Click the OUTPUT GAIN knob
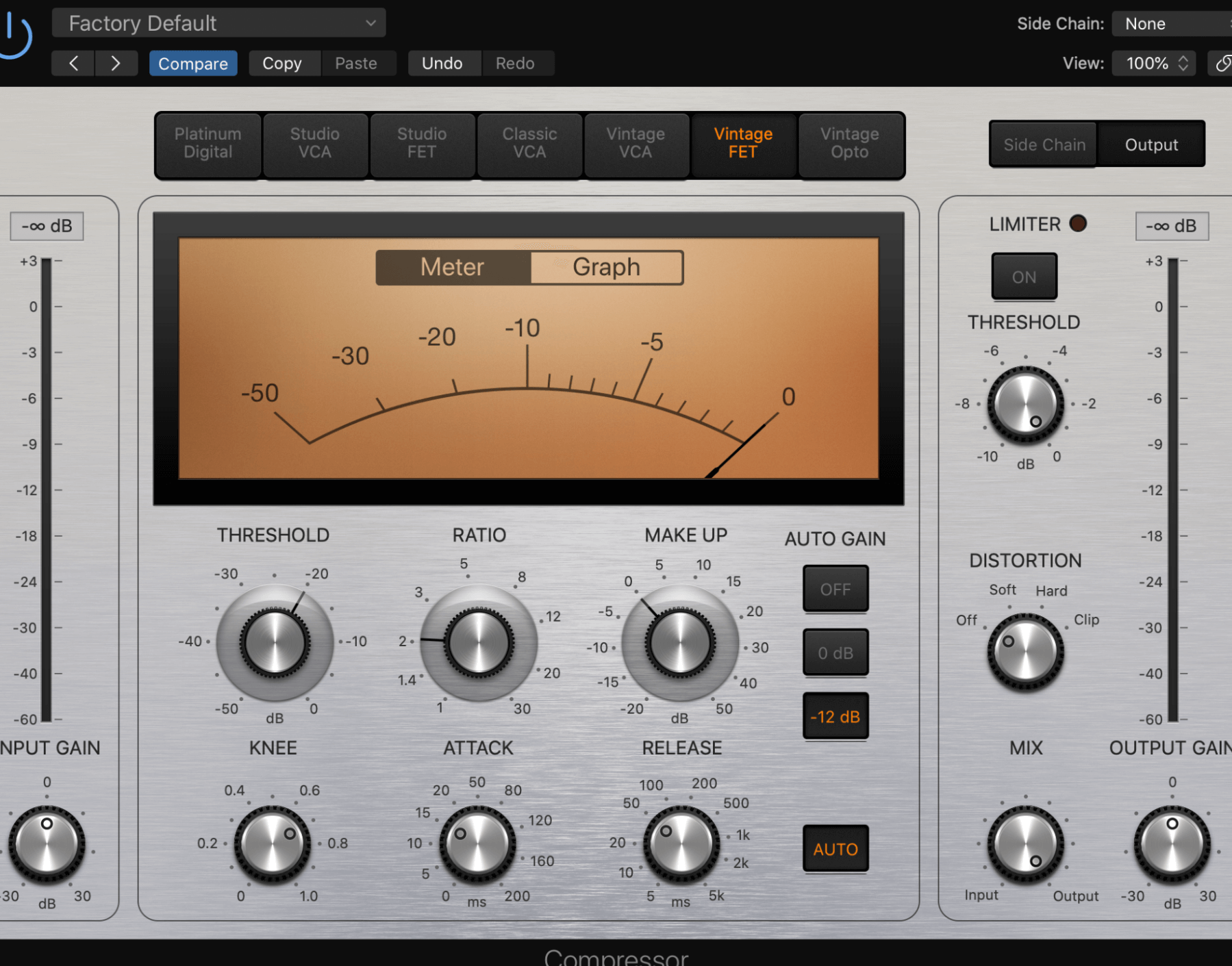Image resolution: width=1232 pixels, height=966 pixels. 1172,845
